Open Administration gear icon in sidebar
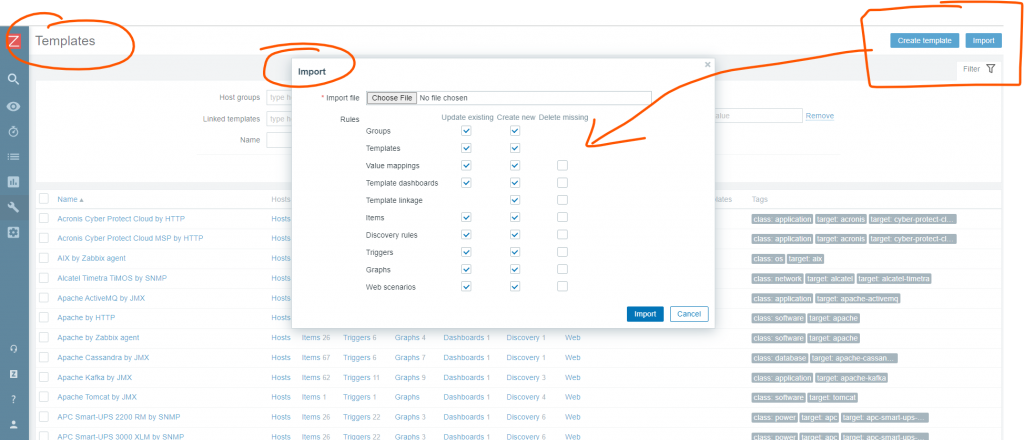The width and height of the screenshot is (1024, 440). pyautogui.click(x=14, y=232)
